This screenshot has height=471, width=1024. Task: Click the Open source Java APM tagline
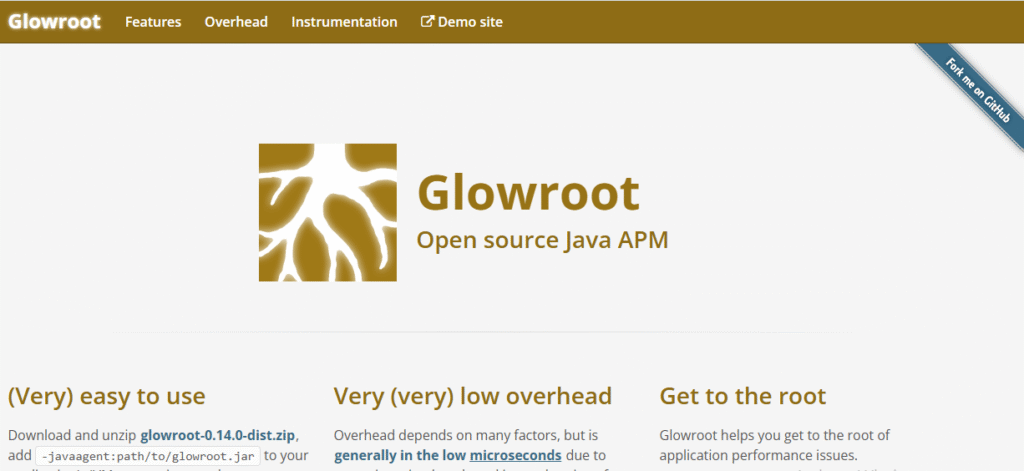541,240
